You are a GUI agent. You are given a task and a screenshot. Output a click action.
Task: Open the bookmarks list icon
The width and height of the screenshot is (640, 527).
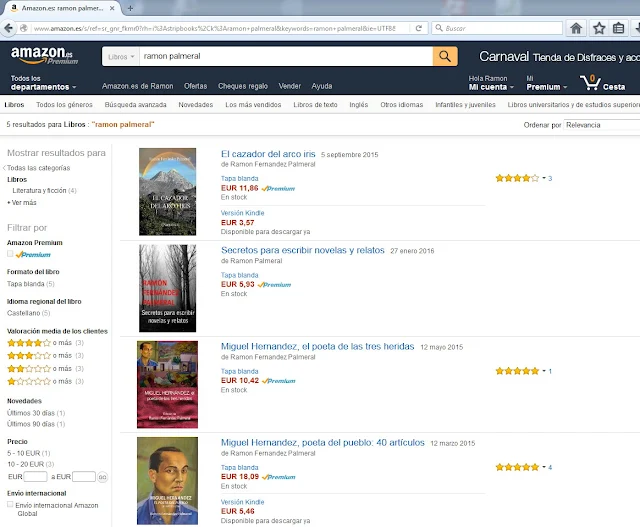point(618,28)
